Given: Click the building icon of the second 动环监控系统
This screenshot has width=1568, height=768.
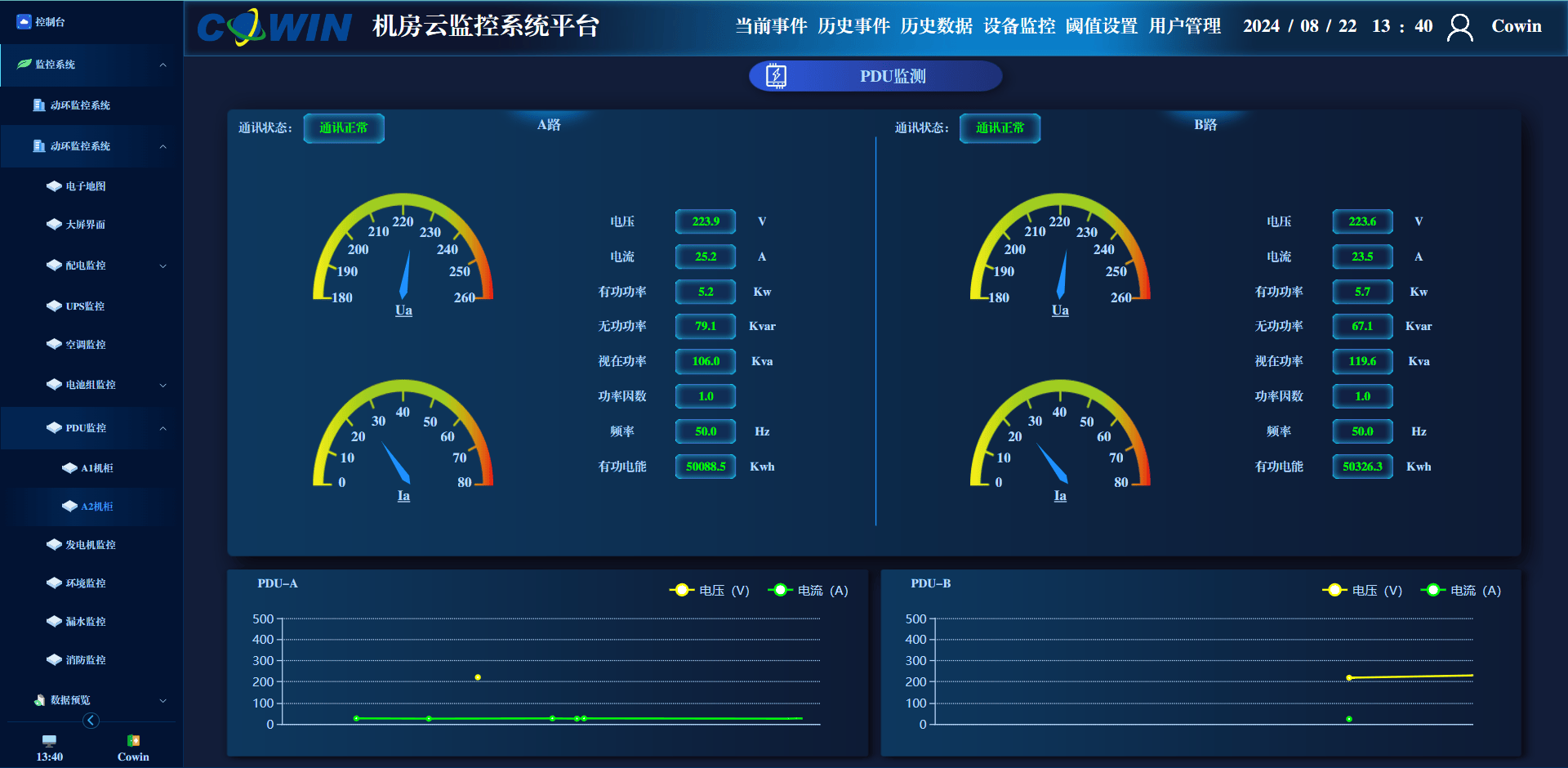Looking at the screenshot, I should (38, 145).
